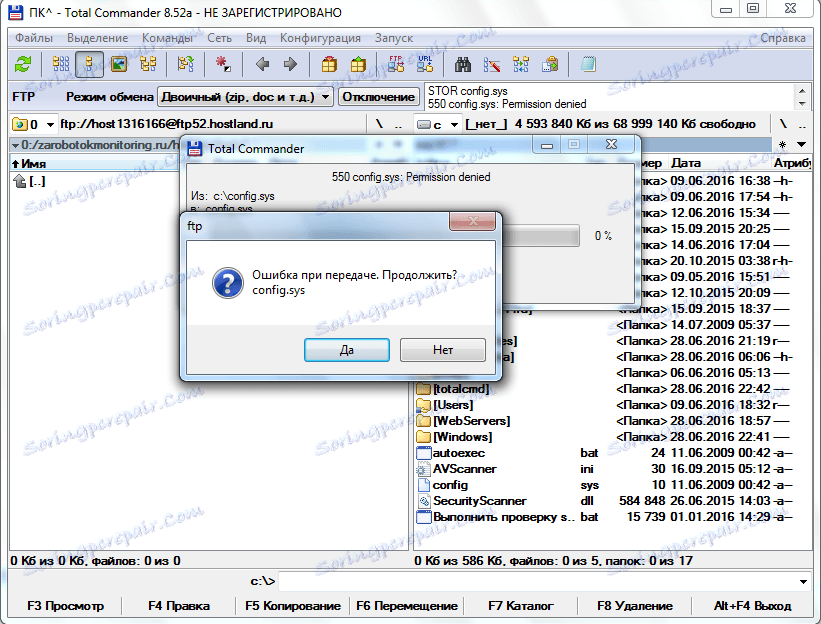821x624 pixels.
Task: Open the 'Файлы' menu
Action: 34,38
